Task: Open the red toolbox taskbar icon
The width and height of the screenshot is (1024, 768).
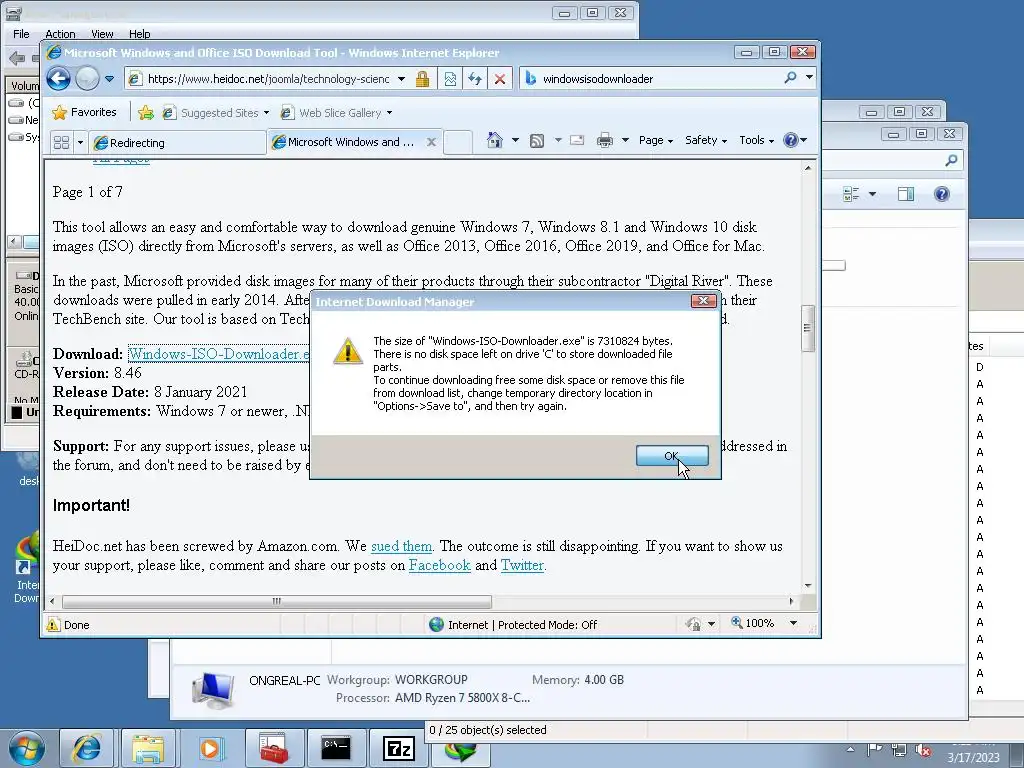Action: [274, 748]
